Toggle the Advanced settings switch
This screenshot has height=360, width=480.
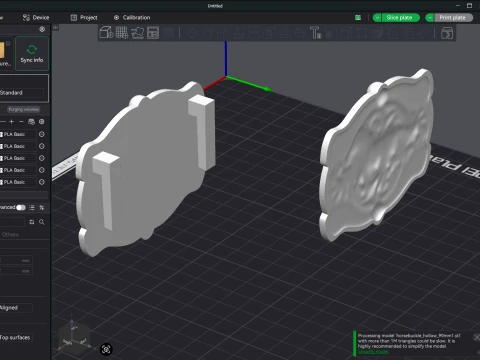pyautogui.click(x=21, y=207)
